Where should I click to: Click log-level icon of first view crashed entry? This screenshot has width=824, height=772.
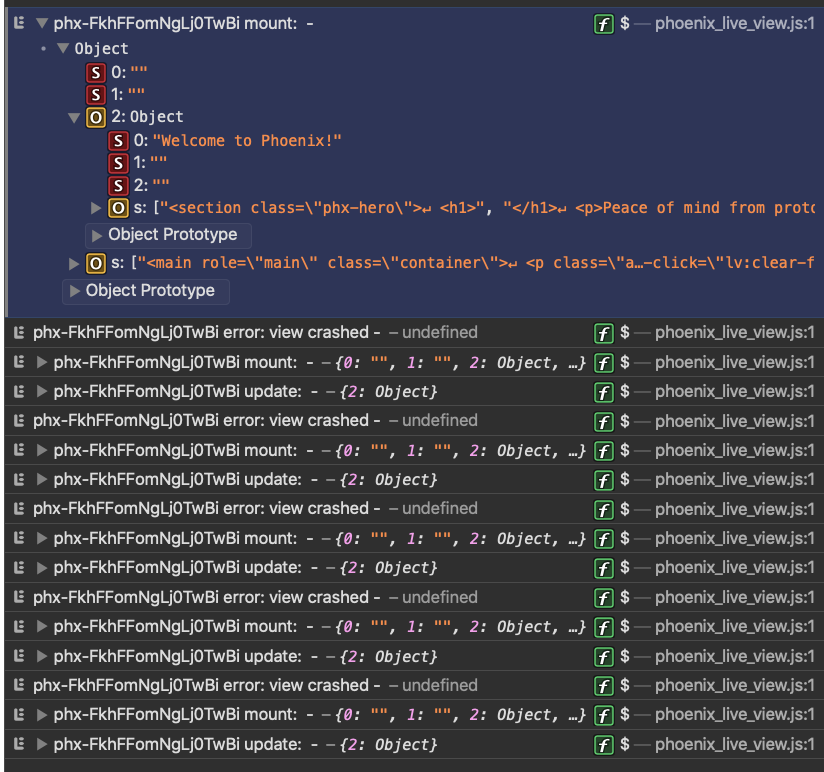pos(19,333)
